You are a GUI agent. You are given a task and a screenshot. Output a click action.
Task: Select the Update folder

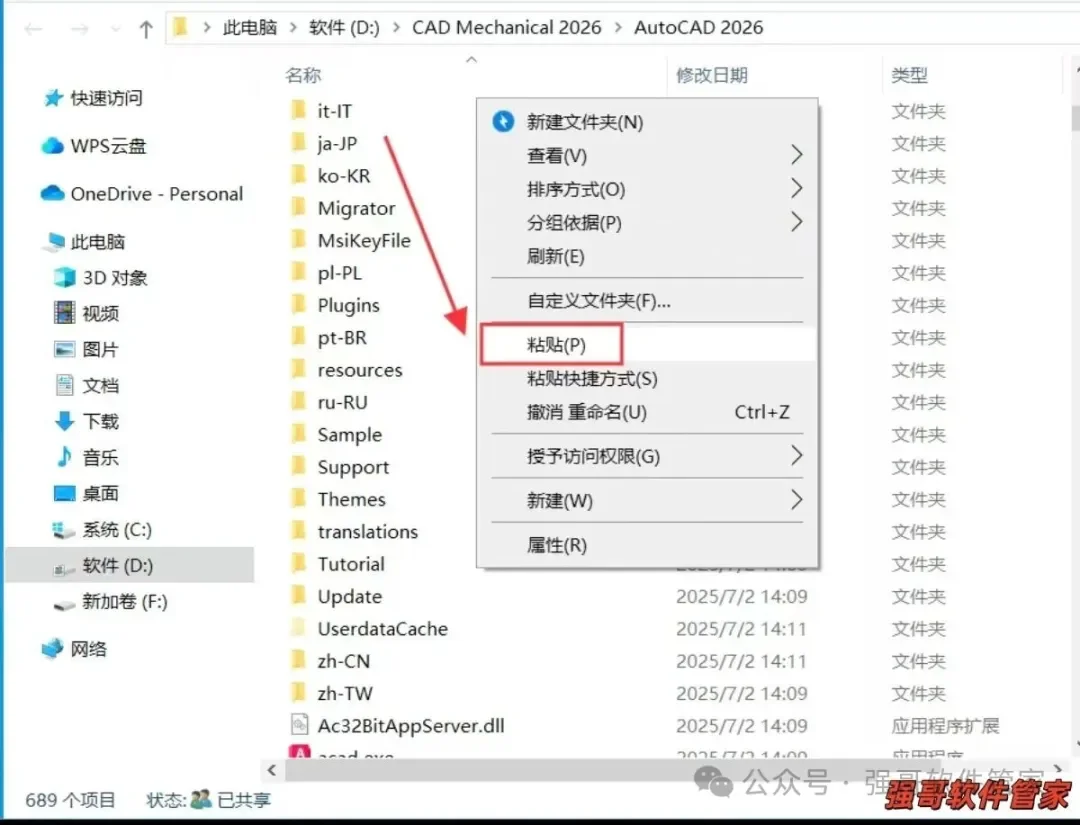[x=349, y=596]
